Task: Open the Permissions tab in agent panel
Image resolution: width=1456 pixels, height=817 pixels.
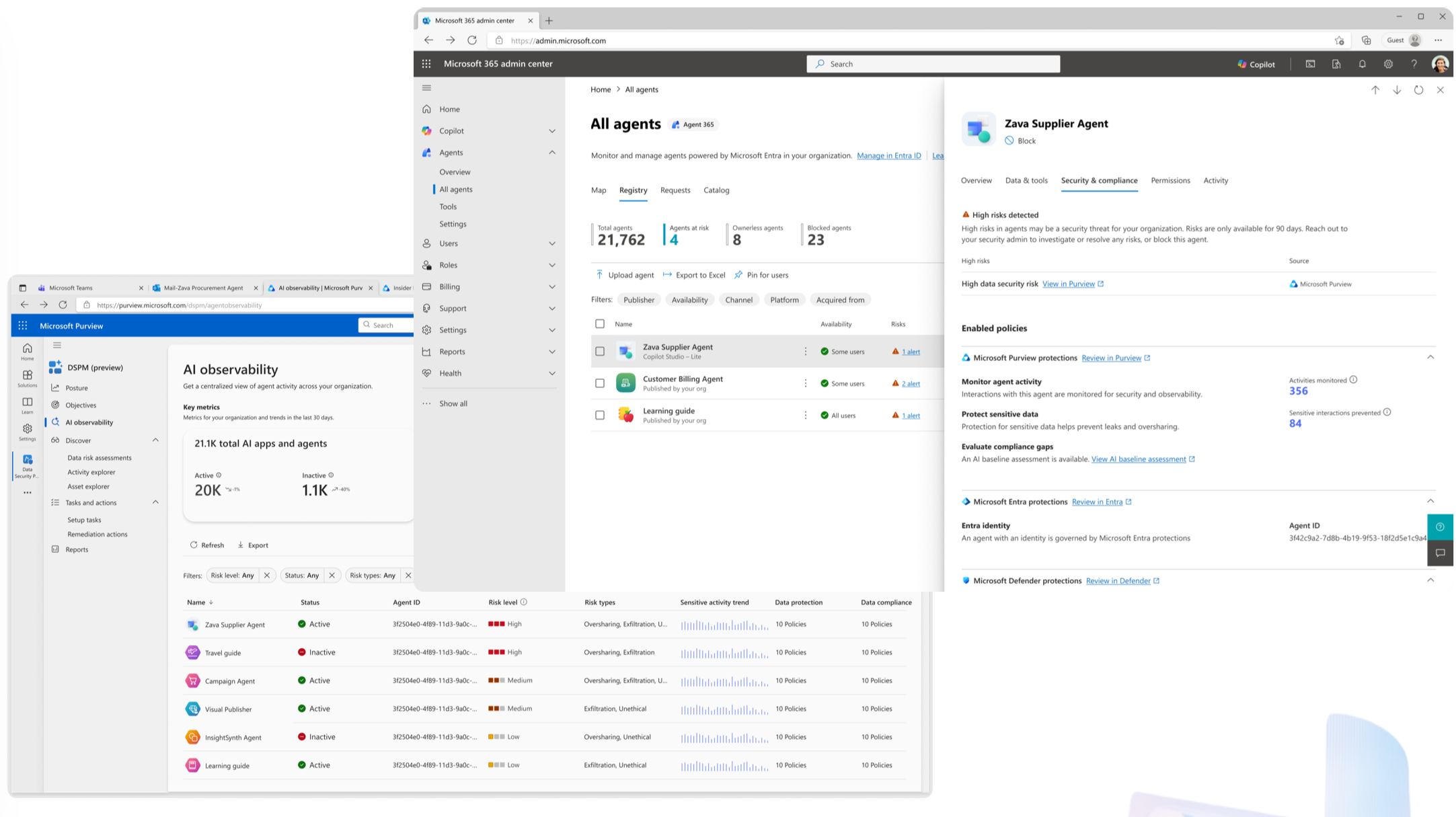Action: click(1170, 180)
